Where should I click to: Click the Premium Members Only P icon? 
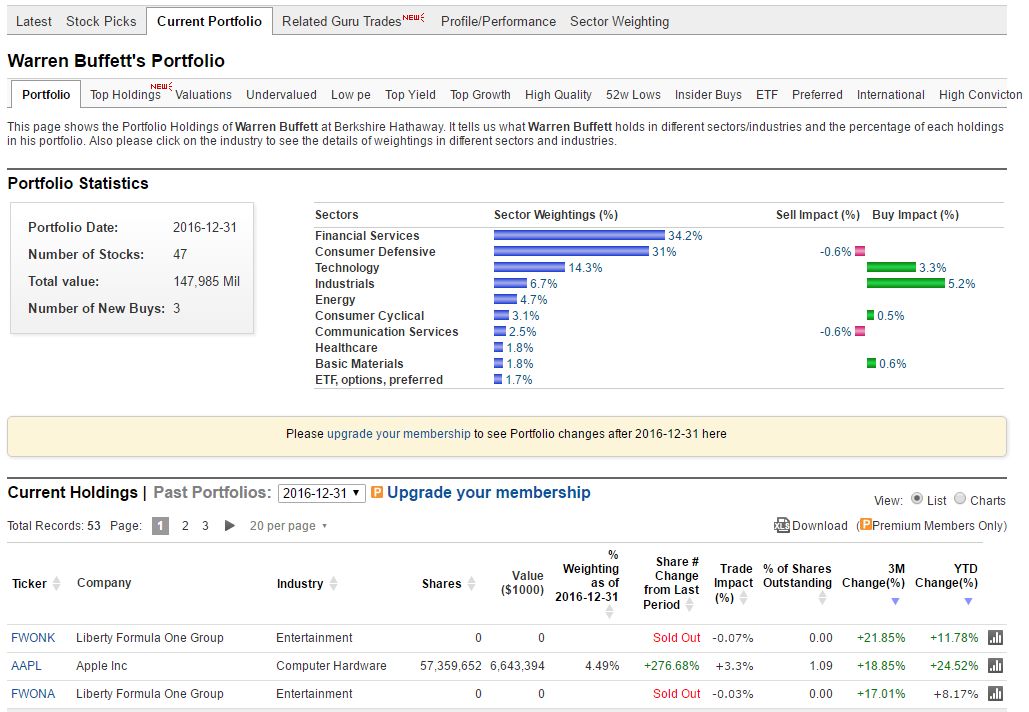pos(866,524)
